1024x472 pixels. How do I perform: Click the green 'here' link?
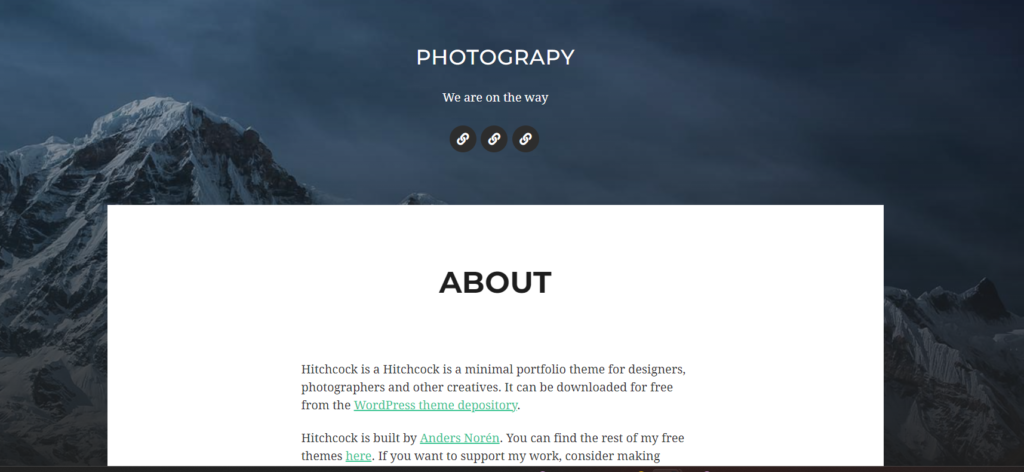[x=359, y=456]
